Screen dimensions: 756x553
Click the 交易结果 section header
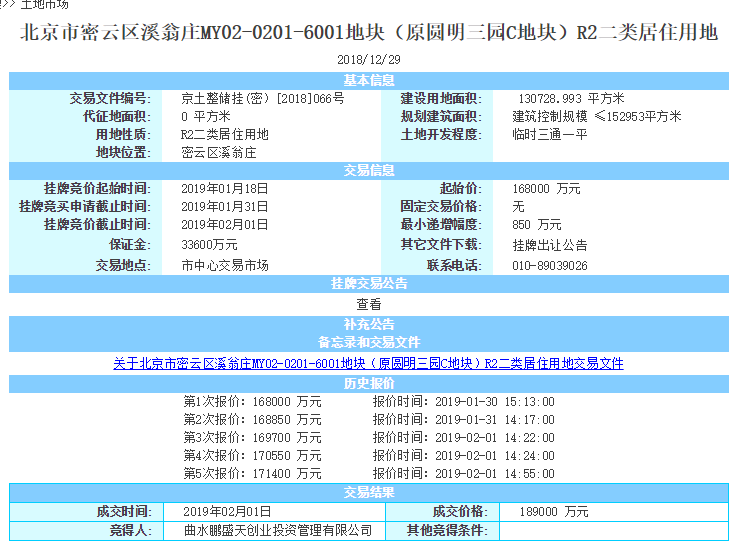pyautogui.click(x=369, y=493)
